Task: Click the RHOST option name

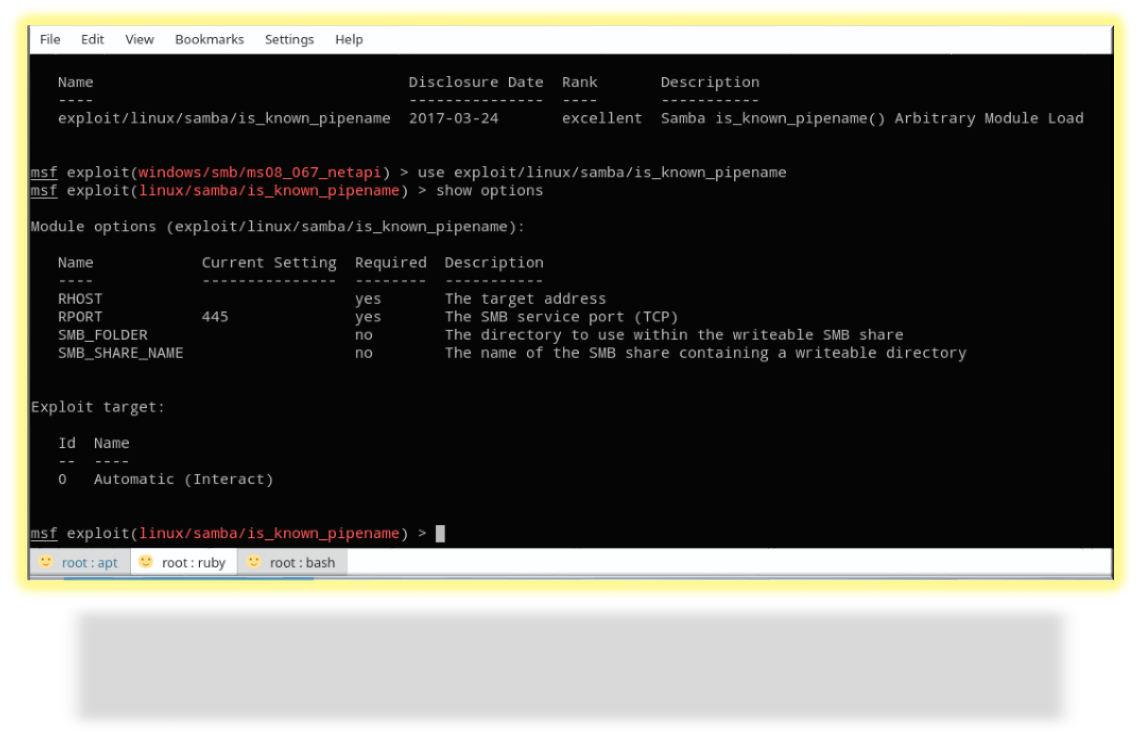Action: click(80, 299)
